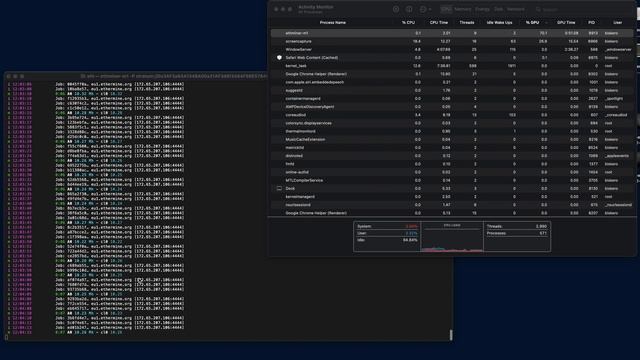The width and height of the screenshot is (640, 360).
Task: Click the User CPU percentage label
Action: click(x=362, y=233)
